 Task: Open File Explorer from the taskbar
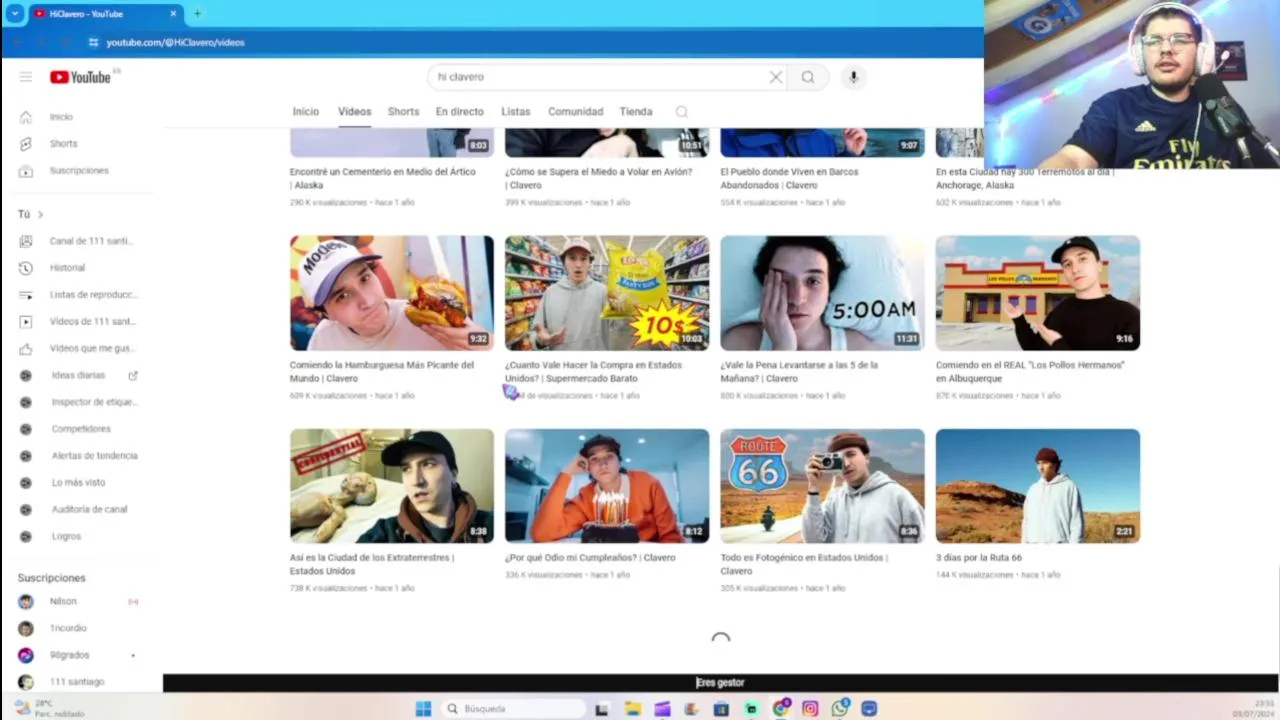633,708
